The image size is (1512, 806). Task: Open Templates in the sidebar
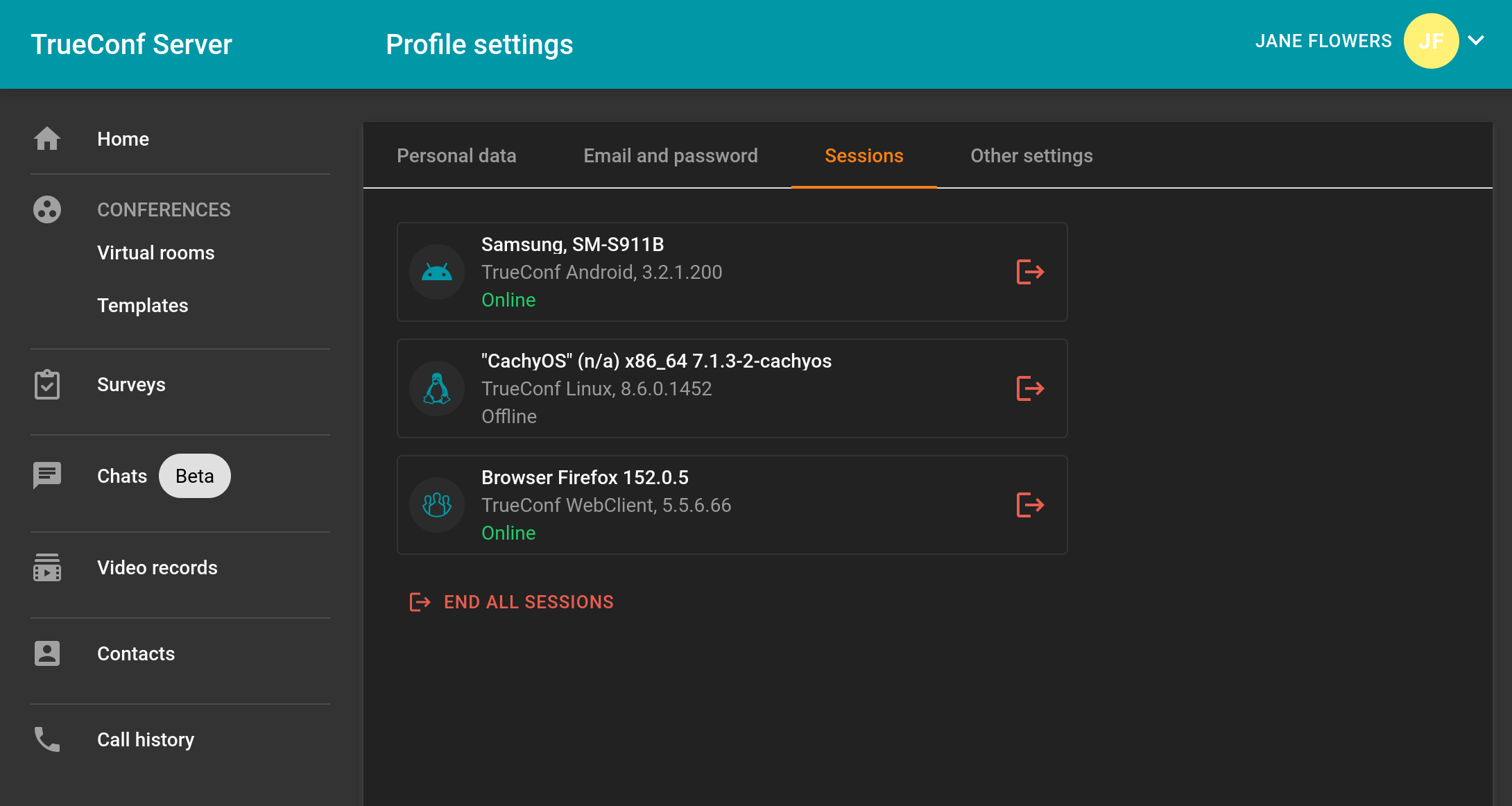(143, 305)
